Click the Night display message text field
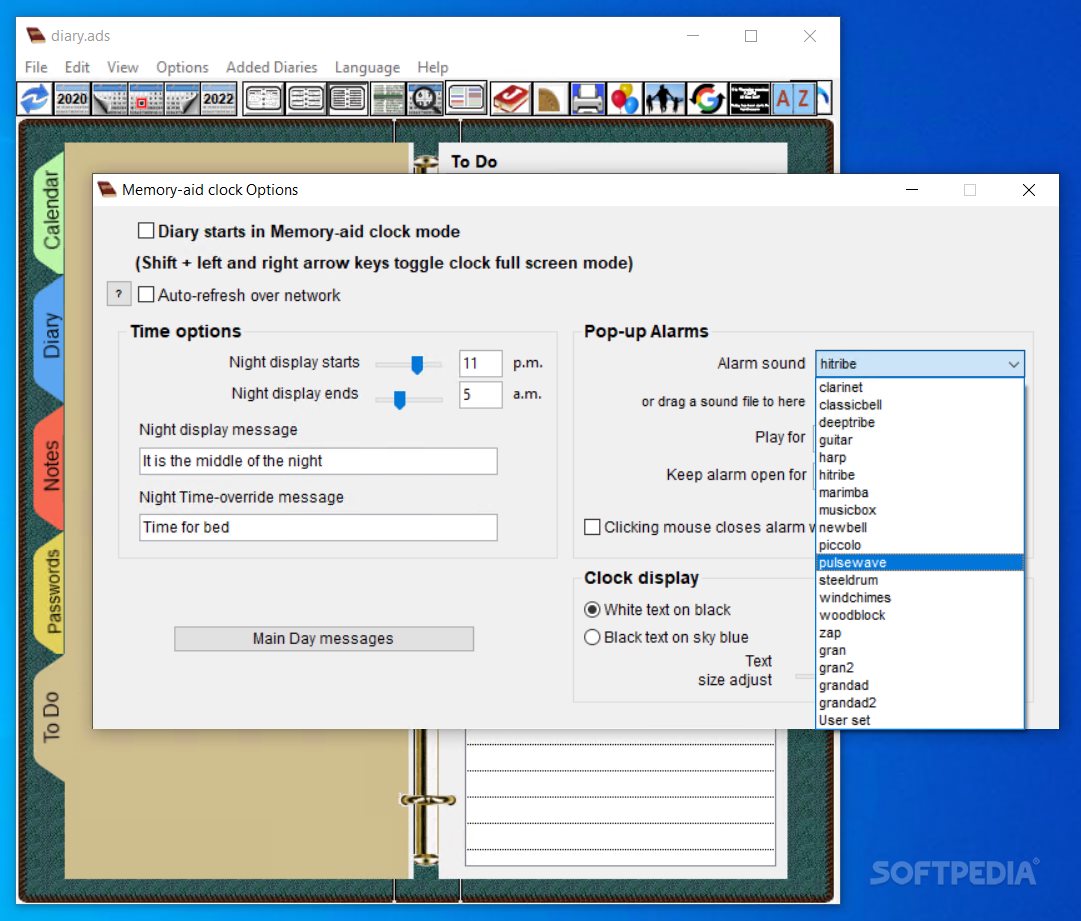 318,460
